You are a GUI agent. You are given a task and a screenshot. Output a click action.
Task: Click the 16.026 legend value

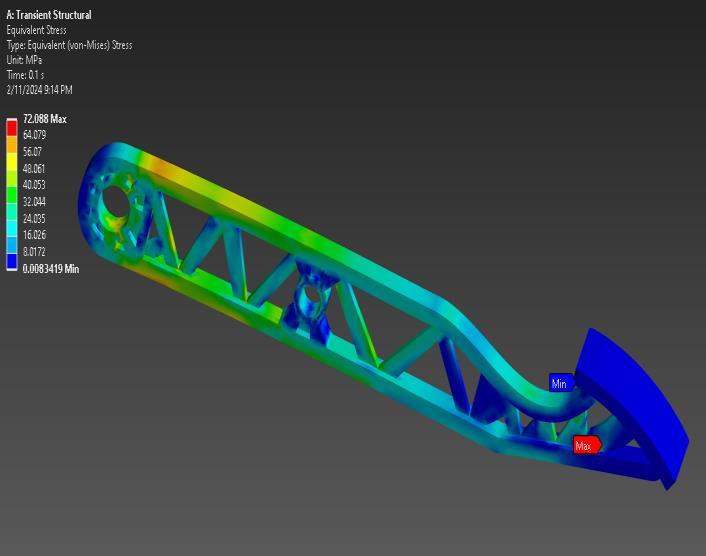34,235
